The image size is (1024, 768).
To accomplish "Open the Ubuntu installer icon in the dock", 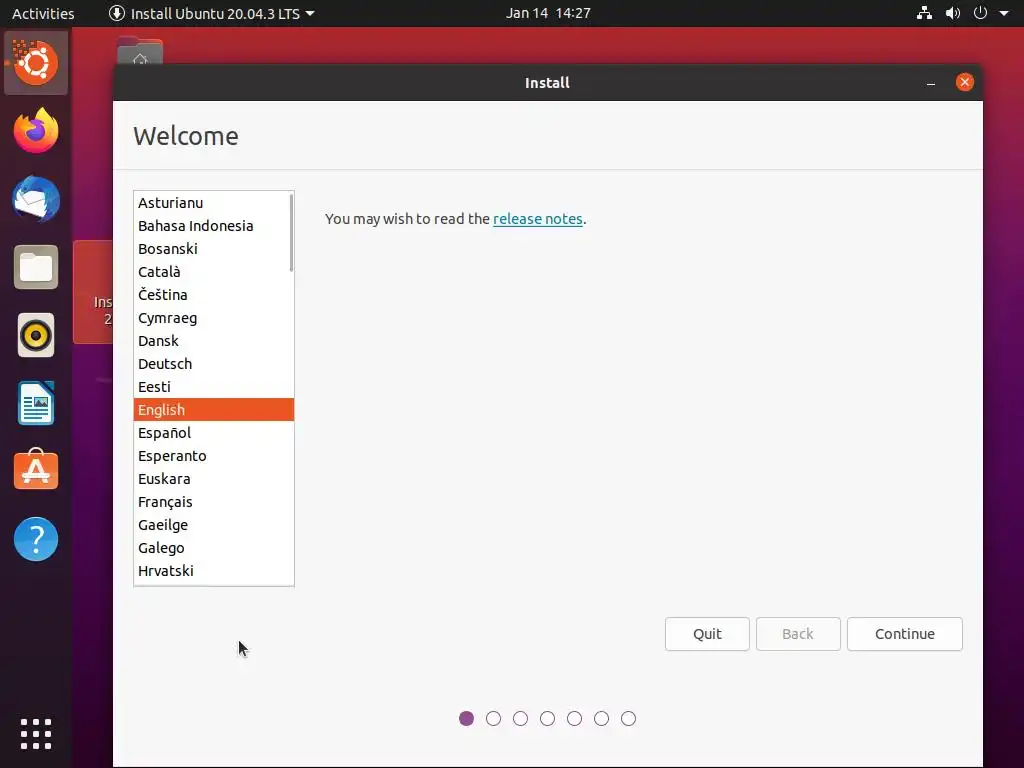I will (36, 63).
